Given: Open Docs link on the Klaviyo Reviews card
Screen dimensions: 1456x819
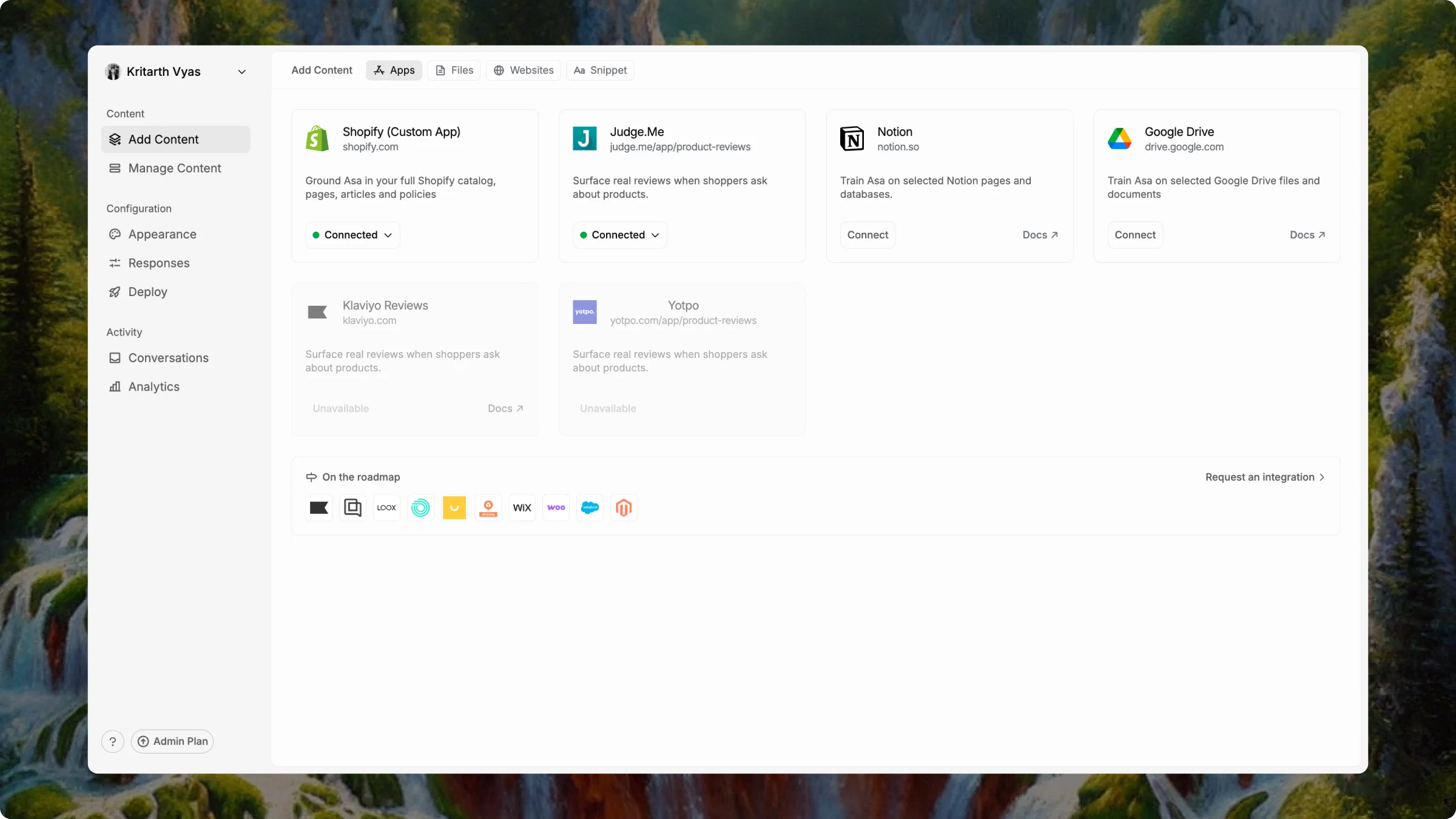Looking at the screenshot, I should coord(505,408).
